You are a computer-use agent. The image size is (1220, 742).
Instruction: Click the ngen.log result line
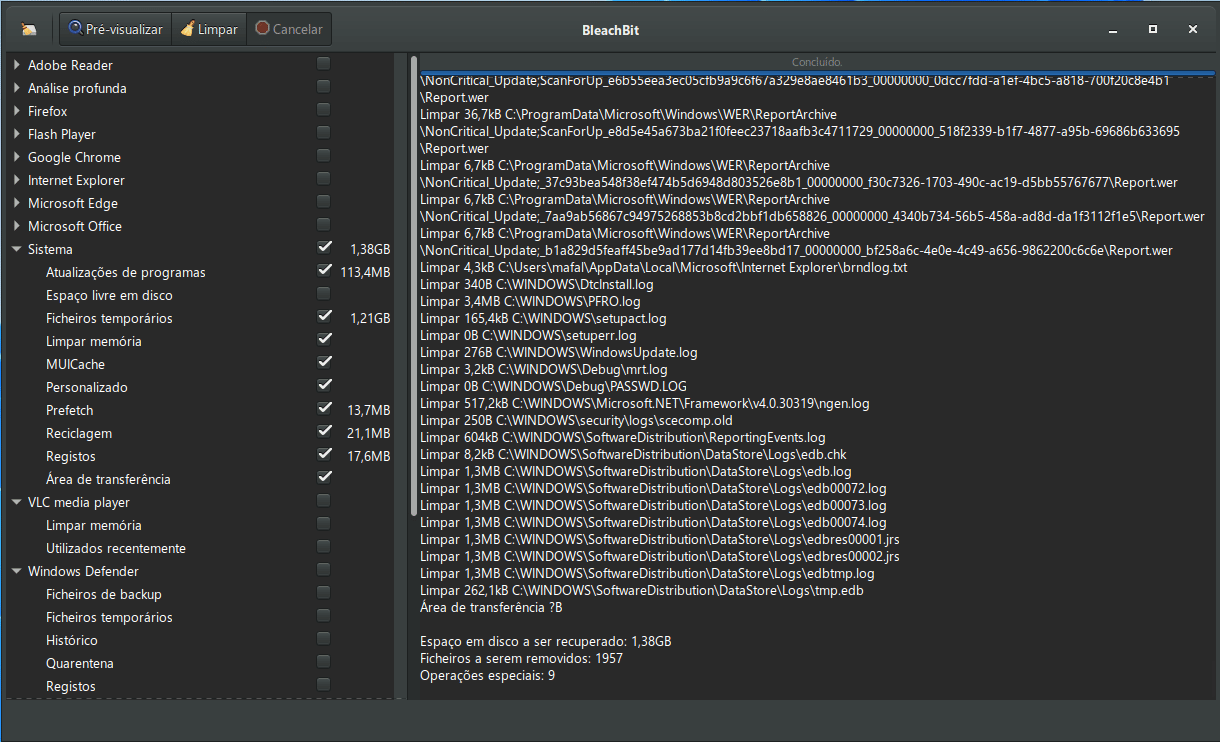tap(645, 403)
